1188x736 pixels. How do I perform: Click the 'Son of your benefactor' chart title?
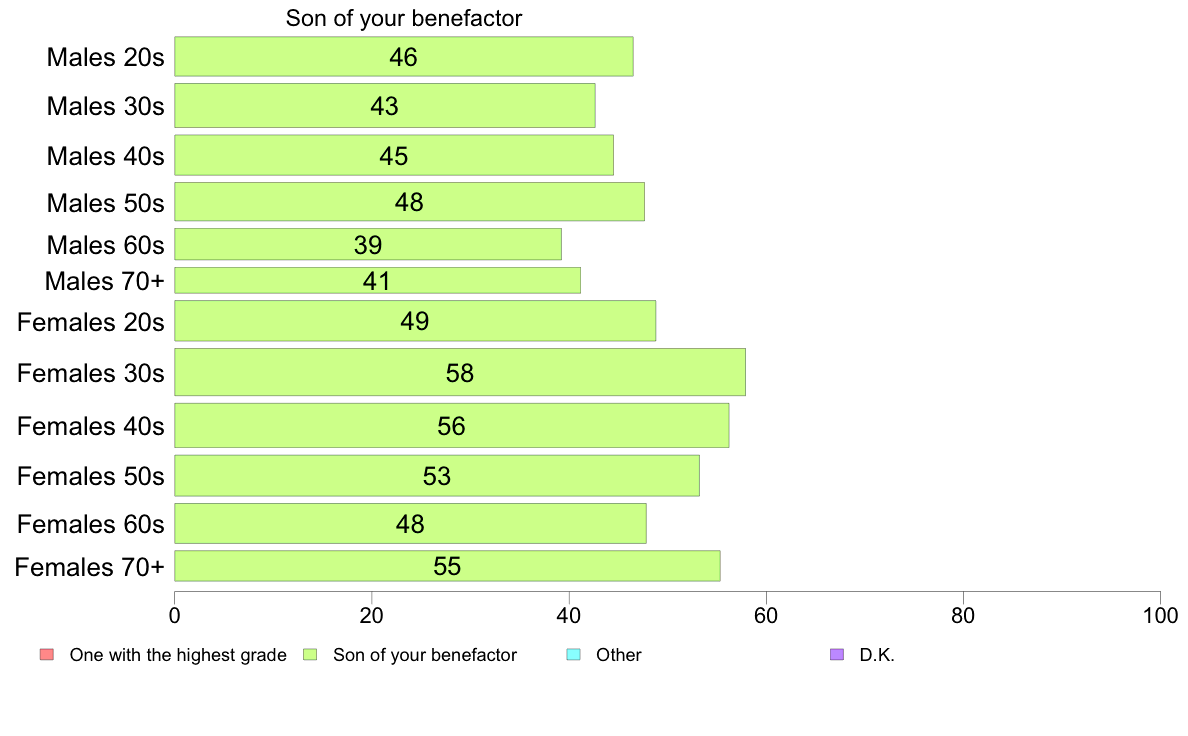click(x=404, y=18)
